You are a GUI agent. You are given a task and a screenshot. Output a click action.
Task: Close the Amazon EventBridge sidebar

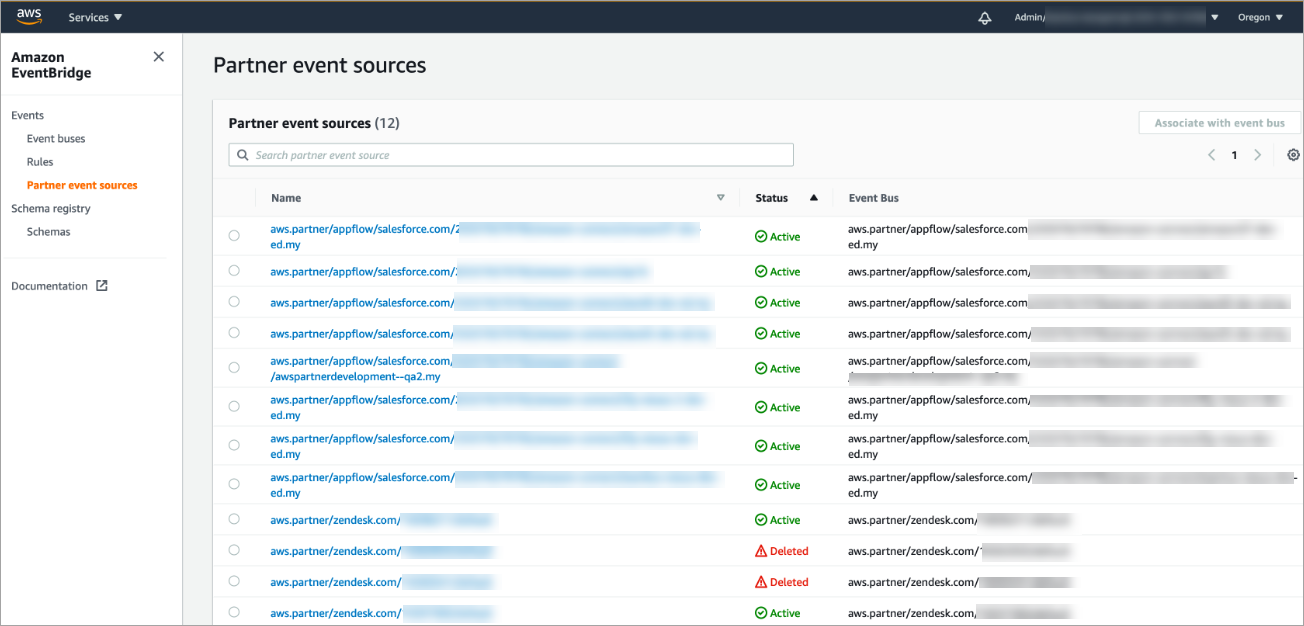[x=158, y=57]
